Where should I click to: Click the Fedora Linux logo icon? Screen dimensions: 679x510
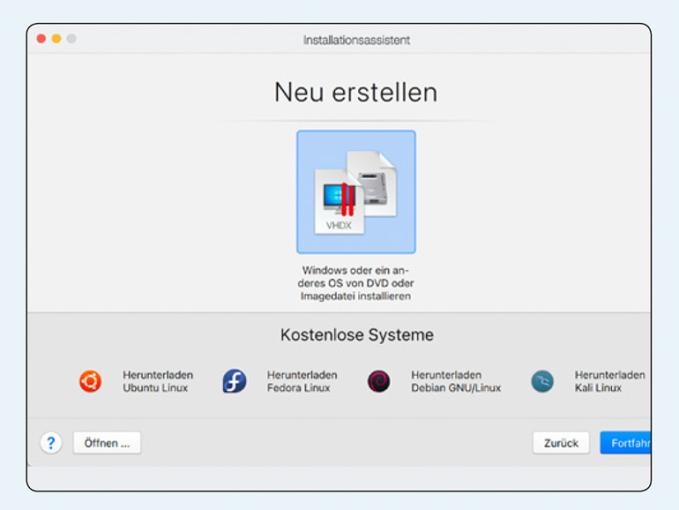[x=234, y=381]
